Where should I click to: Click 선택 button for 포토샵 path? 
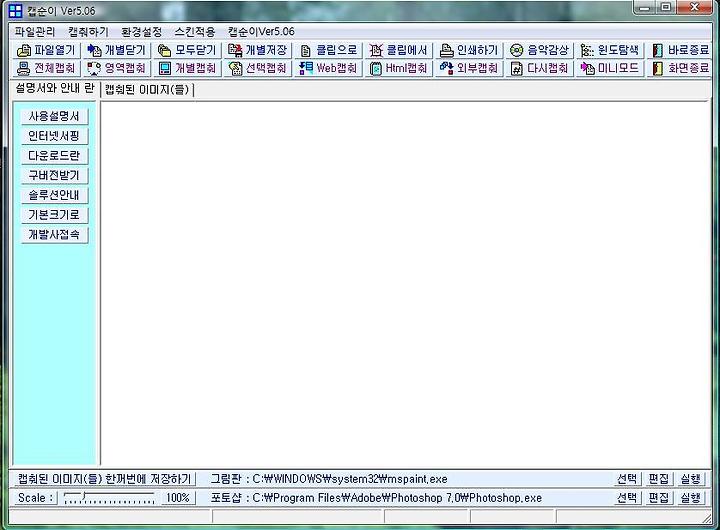[627, 498]
